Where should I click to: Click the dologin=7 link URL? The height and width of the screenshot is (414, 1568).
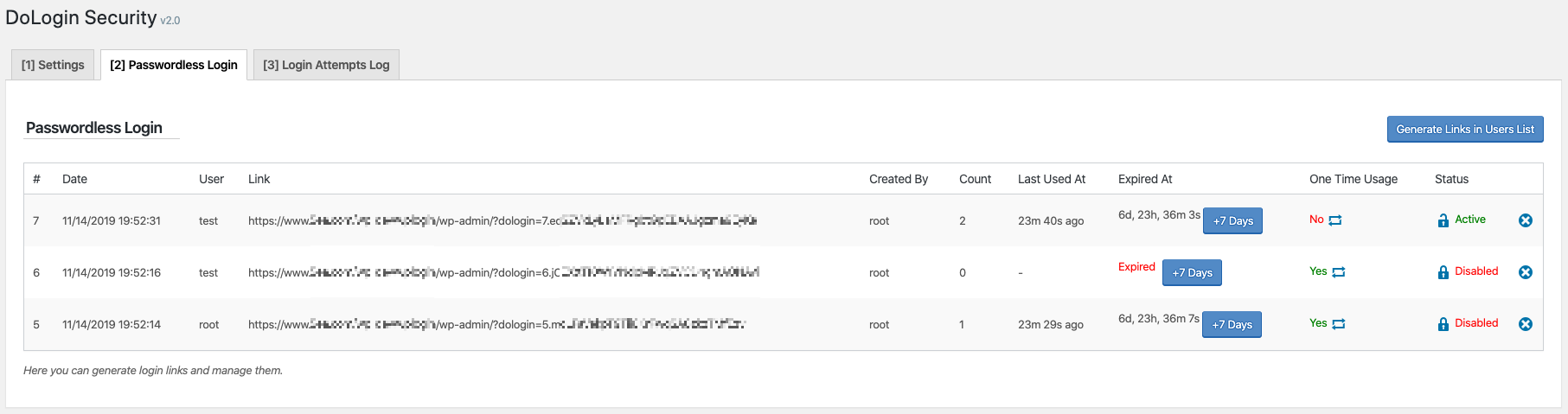502,220
